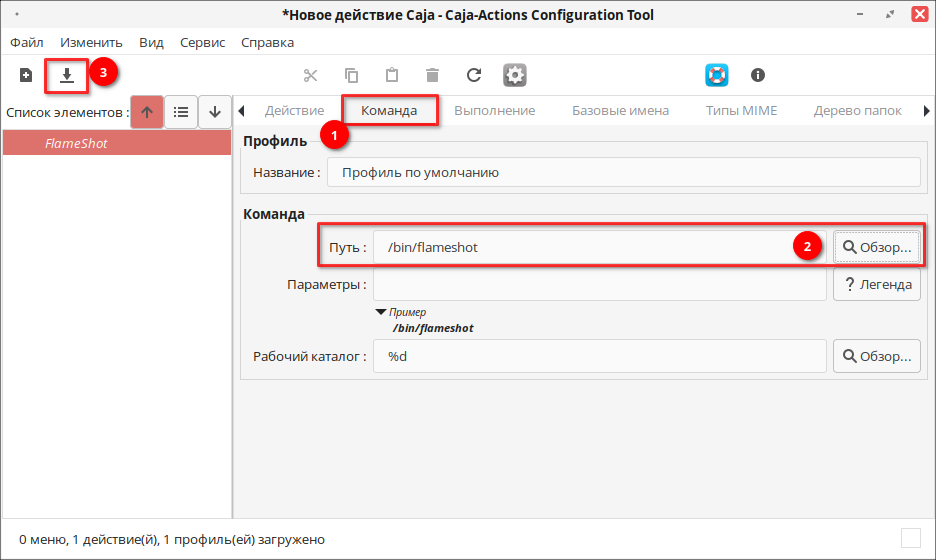Click the about info icon

tap(758, 75)
